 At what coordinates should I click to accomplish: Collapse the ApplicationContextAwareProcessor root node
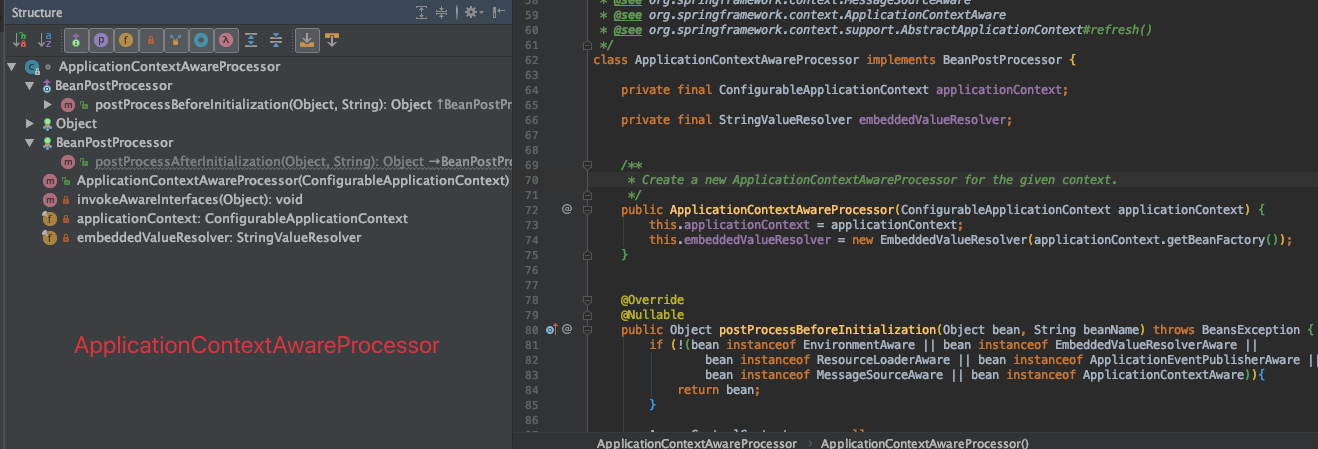(12, 67)
